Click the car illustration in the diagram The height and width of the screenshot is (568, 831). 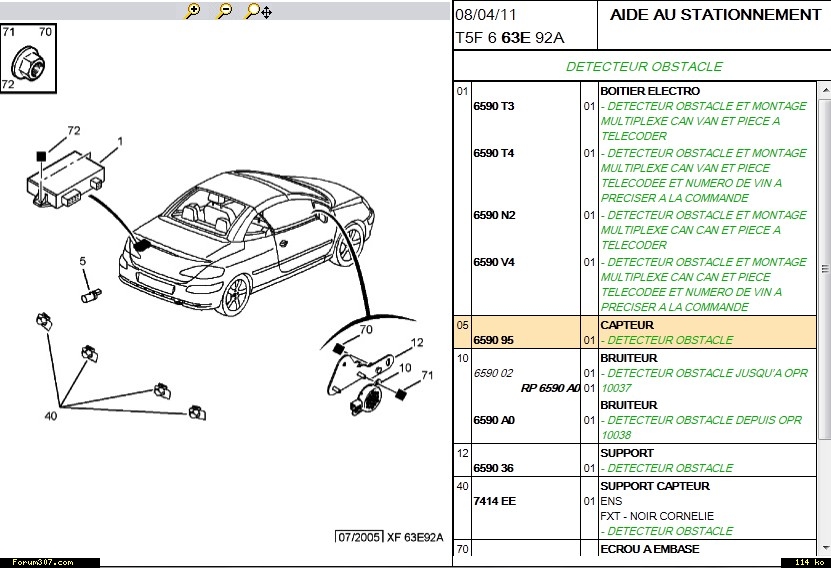tap(246, 241)
